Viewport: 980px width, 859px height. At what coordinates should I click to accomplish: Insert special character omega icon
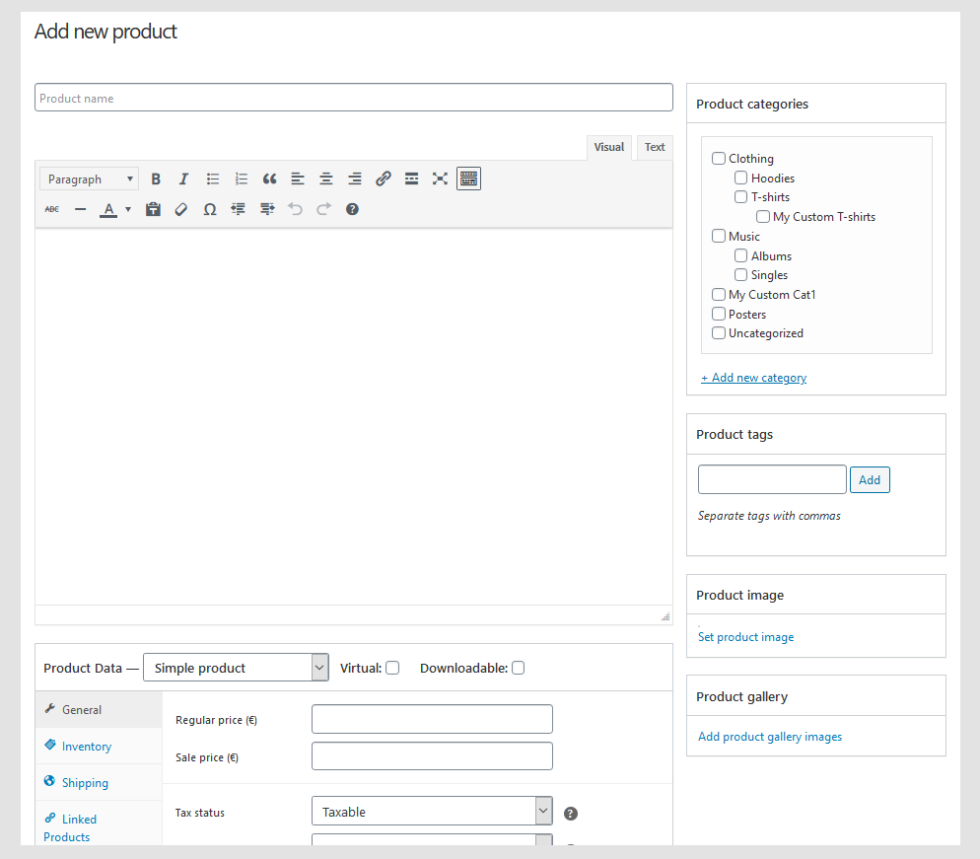(x=210, y=209)
